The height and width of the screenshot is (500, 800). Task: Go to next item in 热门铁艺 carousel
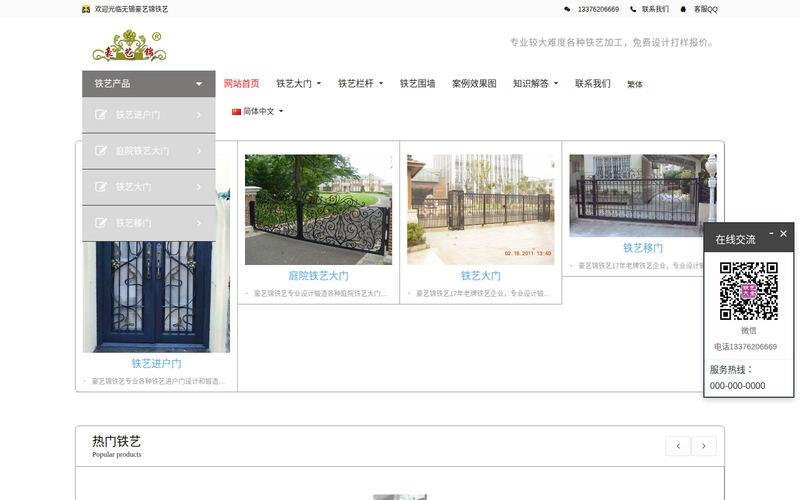(704, 446)
